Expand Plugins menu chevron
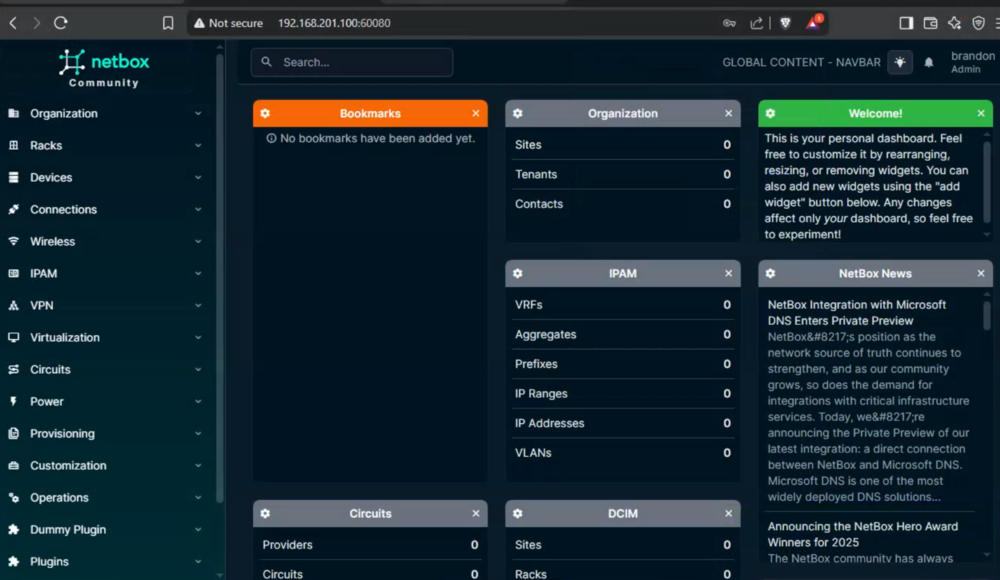 pos(198,561)
